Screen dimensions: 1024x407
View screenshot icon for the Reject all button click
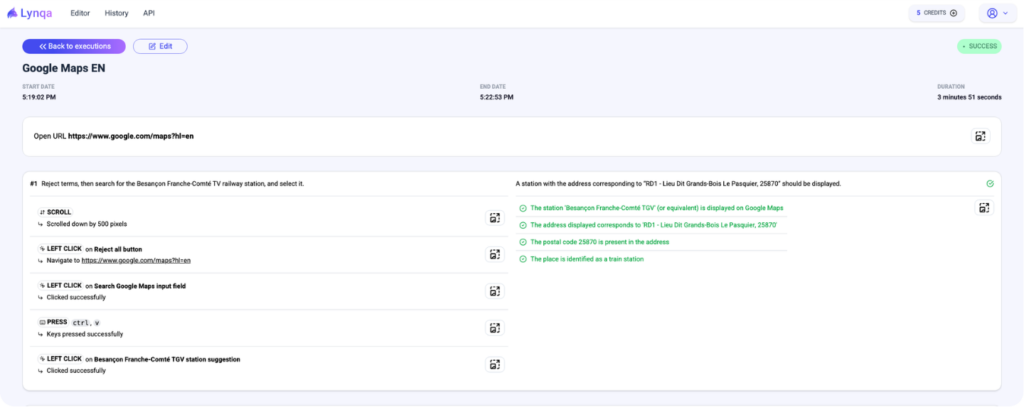point(494,254)
